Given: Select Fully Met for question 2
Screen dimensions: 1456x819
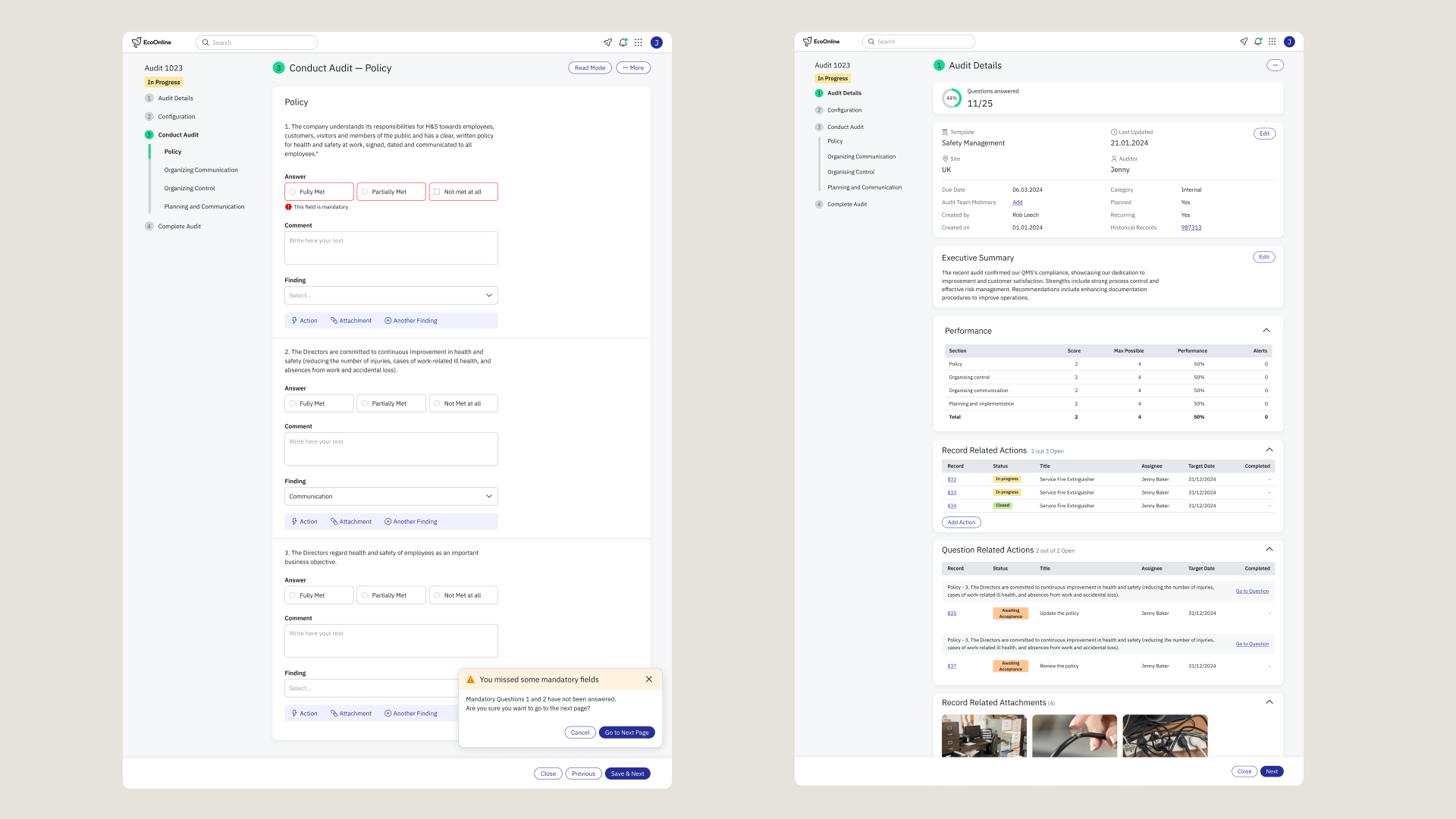Looking at the screenshot, I should pos(319,403).
